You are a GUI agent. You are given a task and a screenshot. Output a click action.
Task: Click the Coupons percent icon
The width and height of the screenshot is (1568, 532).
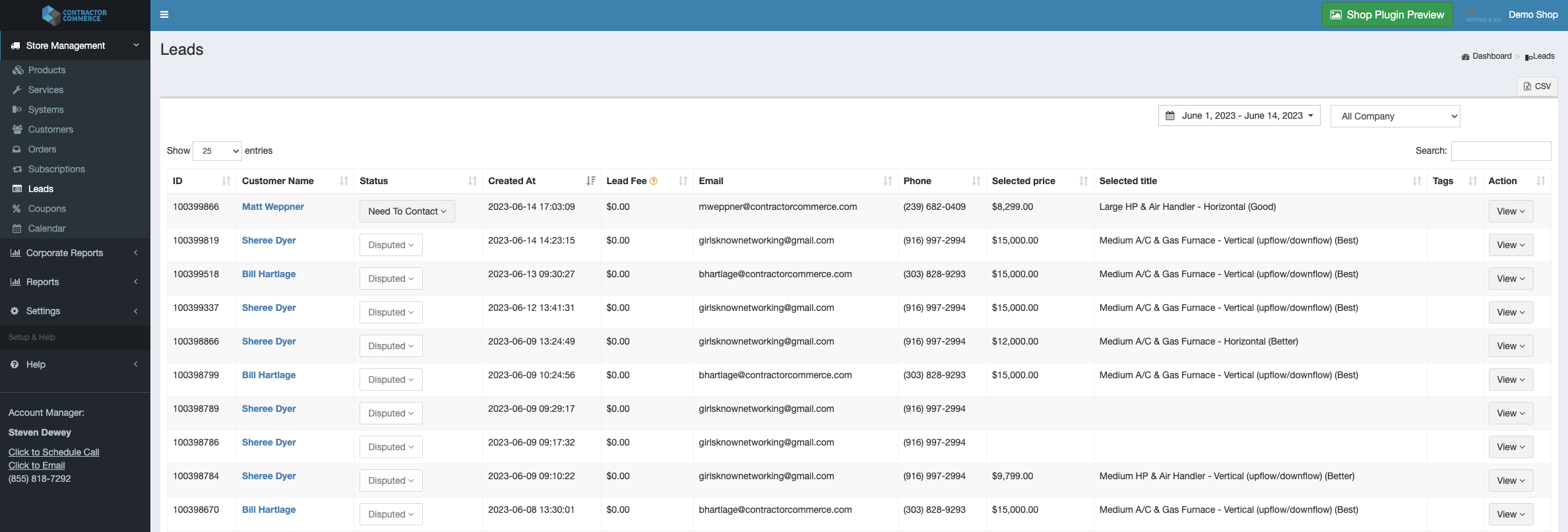[17, 209]
